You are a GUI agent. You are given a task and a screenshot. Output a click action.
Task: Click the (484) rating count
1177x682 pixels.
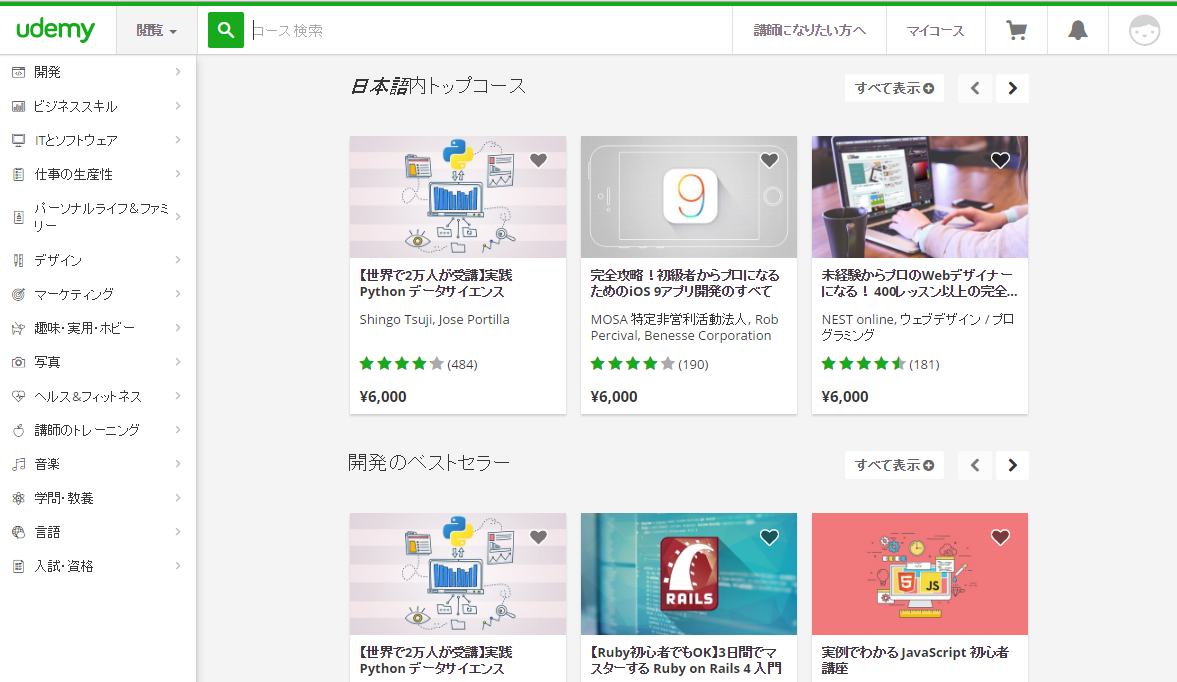coord(462,365)
